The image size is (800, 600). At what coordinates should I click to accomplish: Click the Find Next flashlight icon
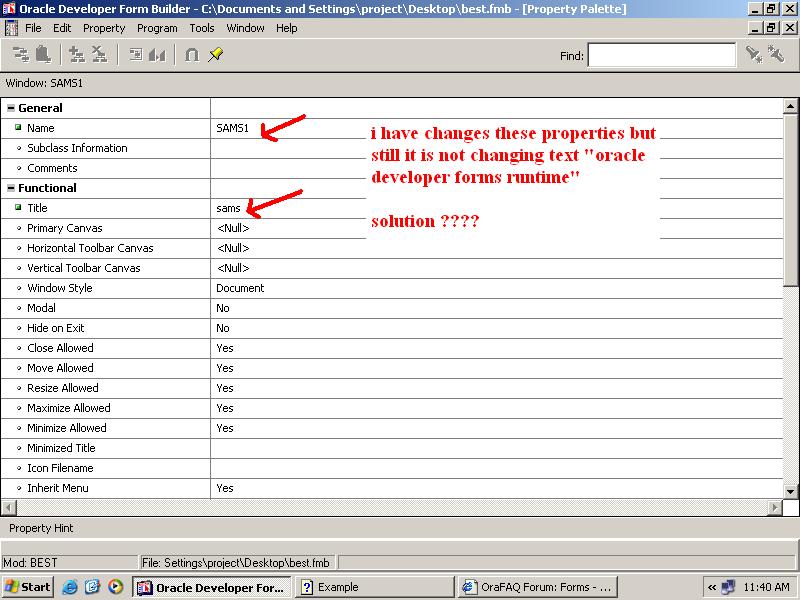(754, 56)
